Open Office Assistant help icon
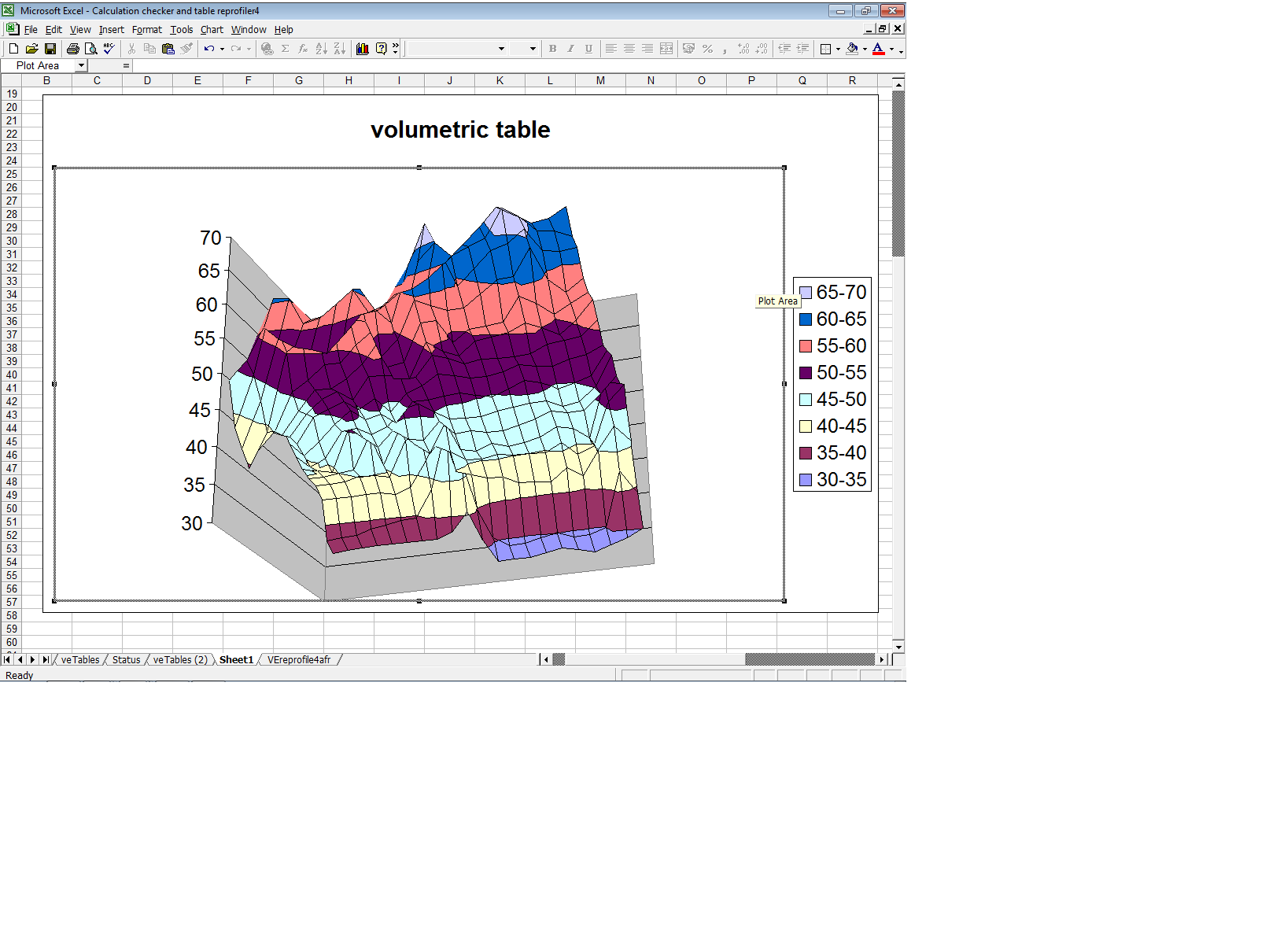 coord(382,49)
